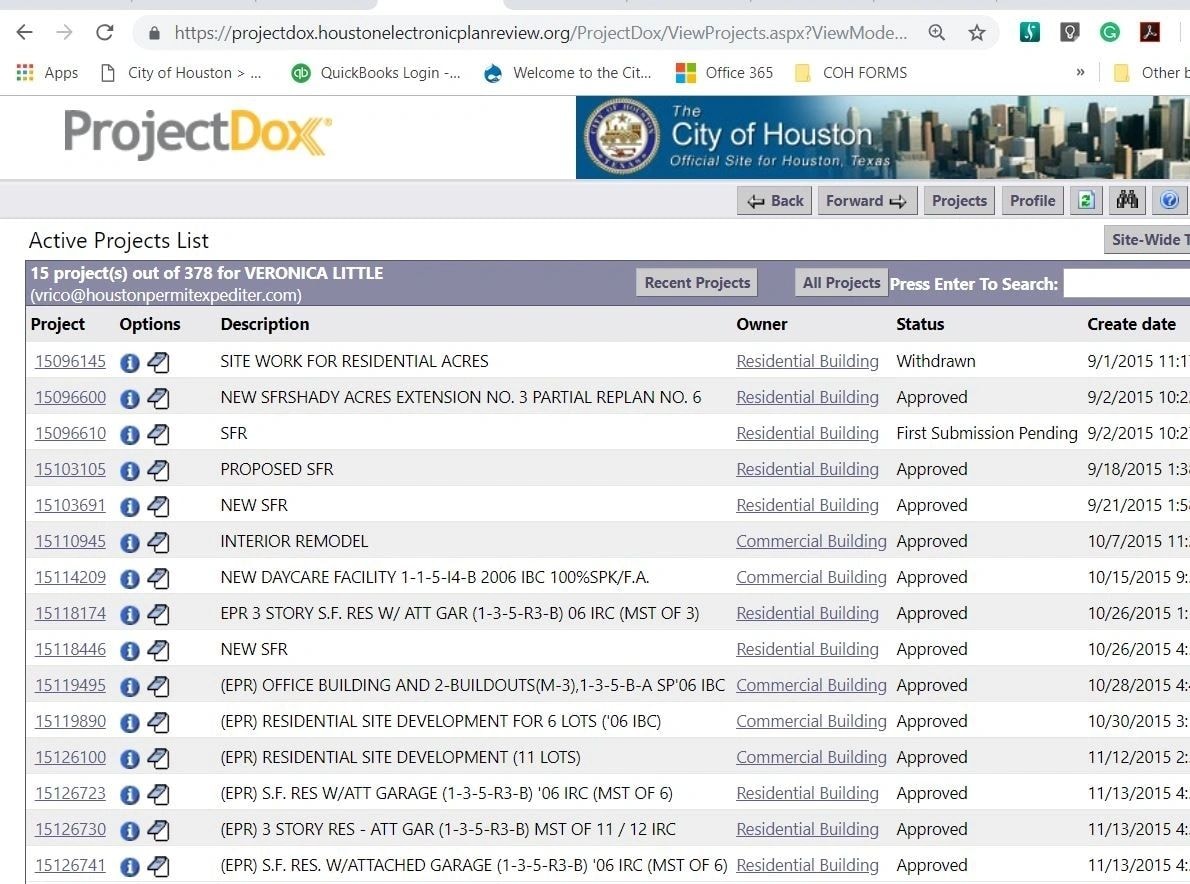
Task: Click the ProjectDox Forward button
Action: (867, 201)
